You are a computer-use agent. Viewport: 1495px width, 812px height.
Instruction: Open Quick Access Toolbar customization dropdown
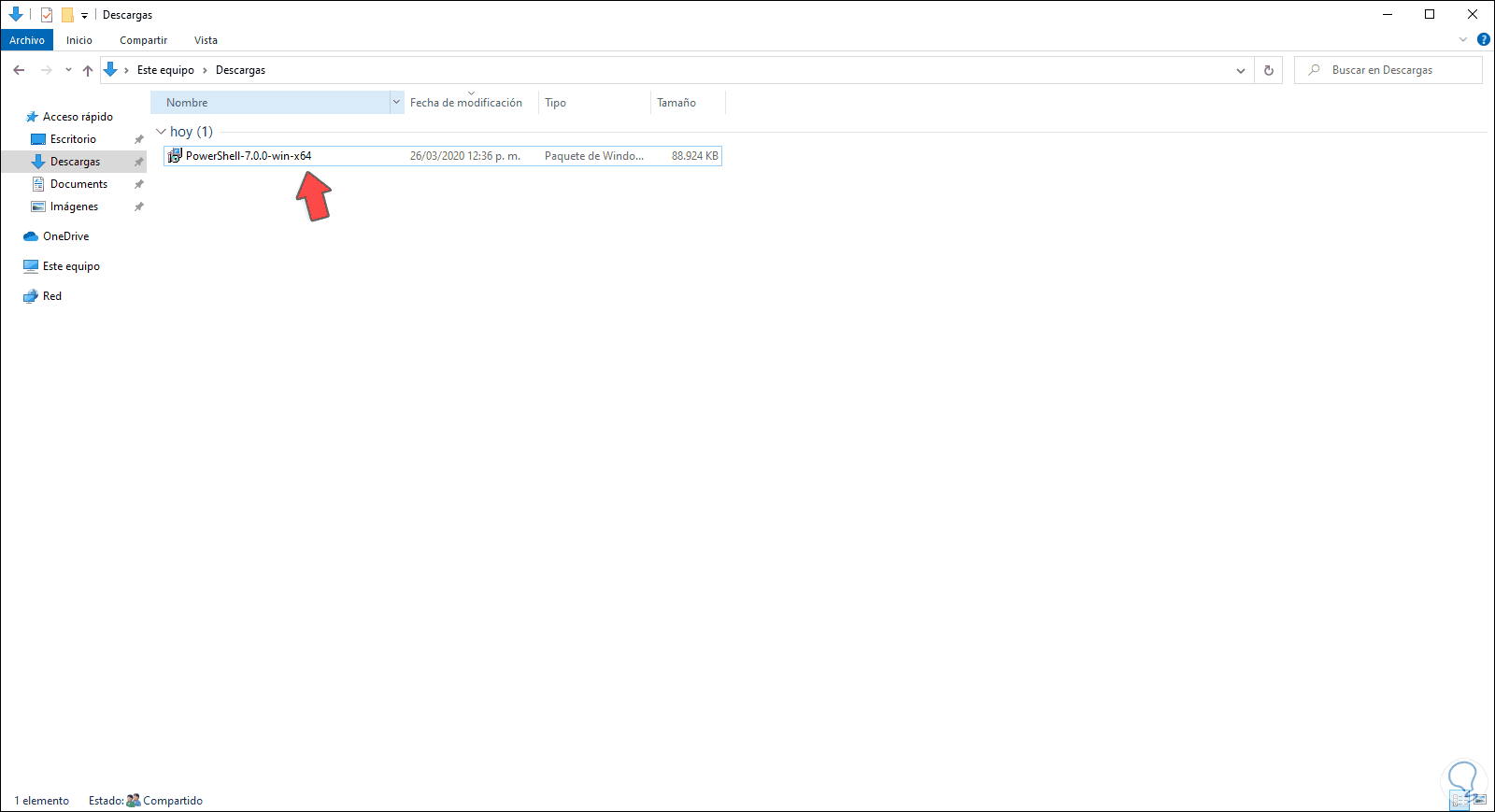84,15
